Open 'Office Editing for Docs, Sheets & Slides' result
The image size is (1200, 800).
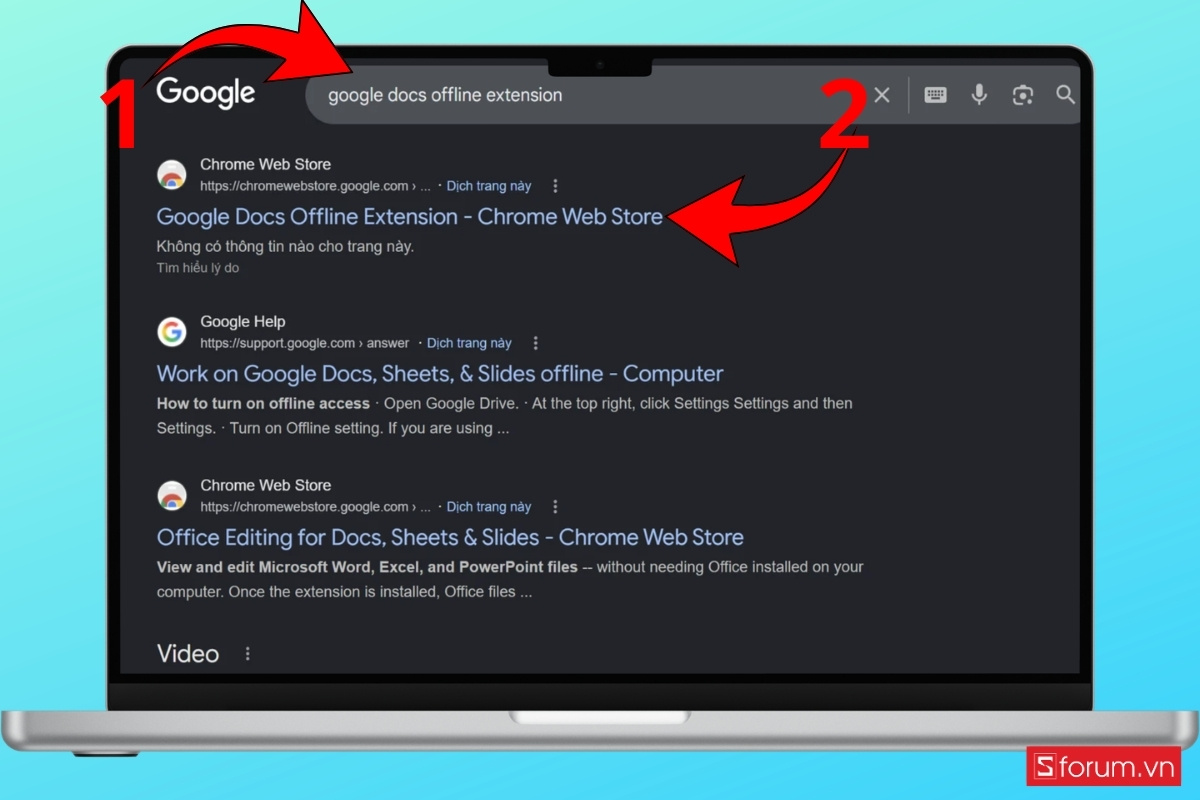450,537
